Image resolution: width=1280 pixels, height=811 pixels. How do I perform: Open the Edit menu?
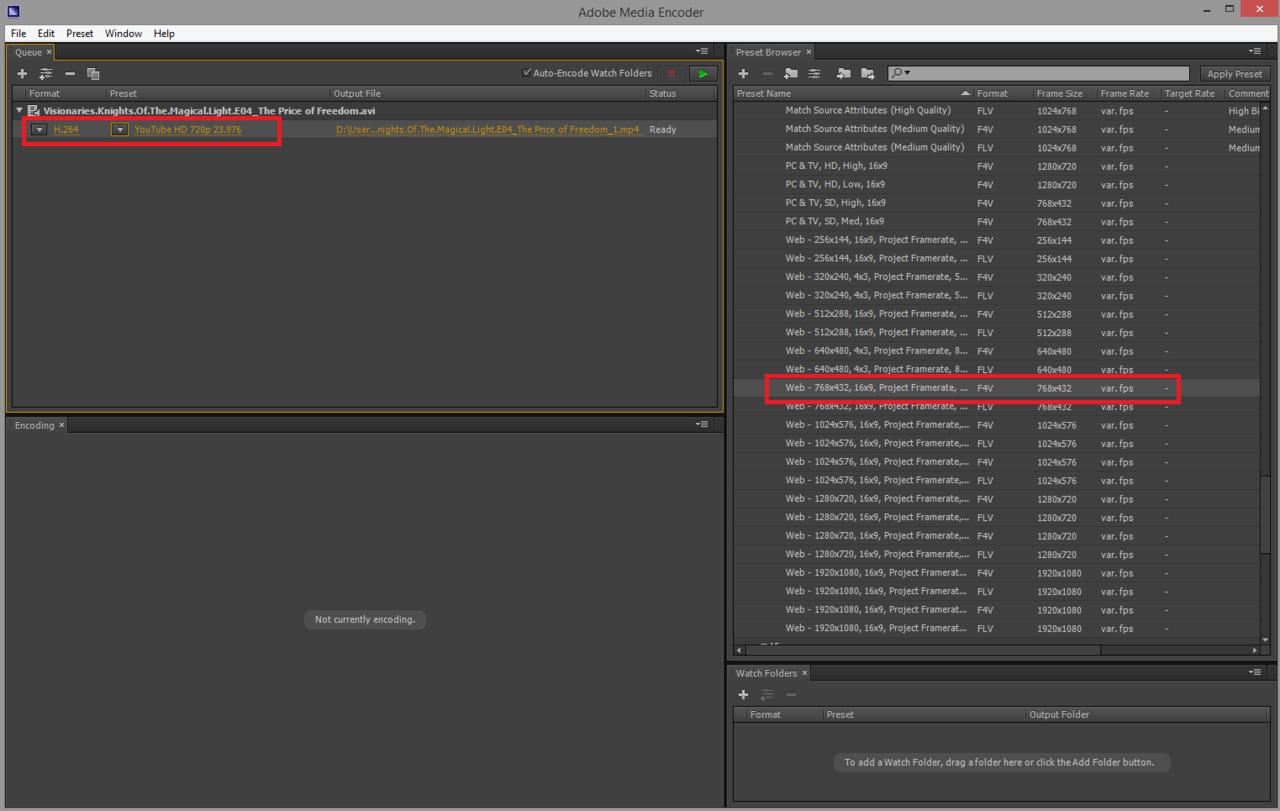tap(46, 33)
